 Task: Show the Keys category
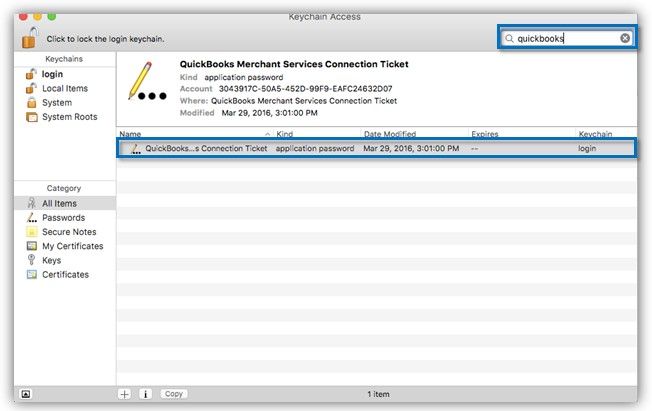coord(52,260)
